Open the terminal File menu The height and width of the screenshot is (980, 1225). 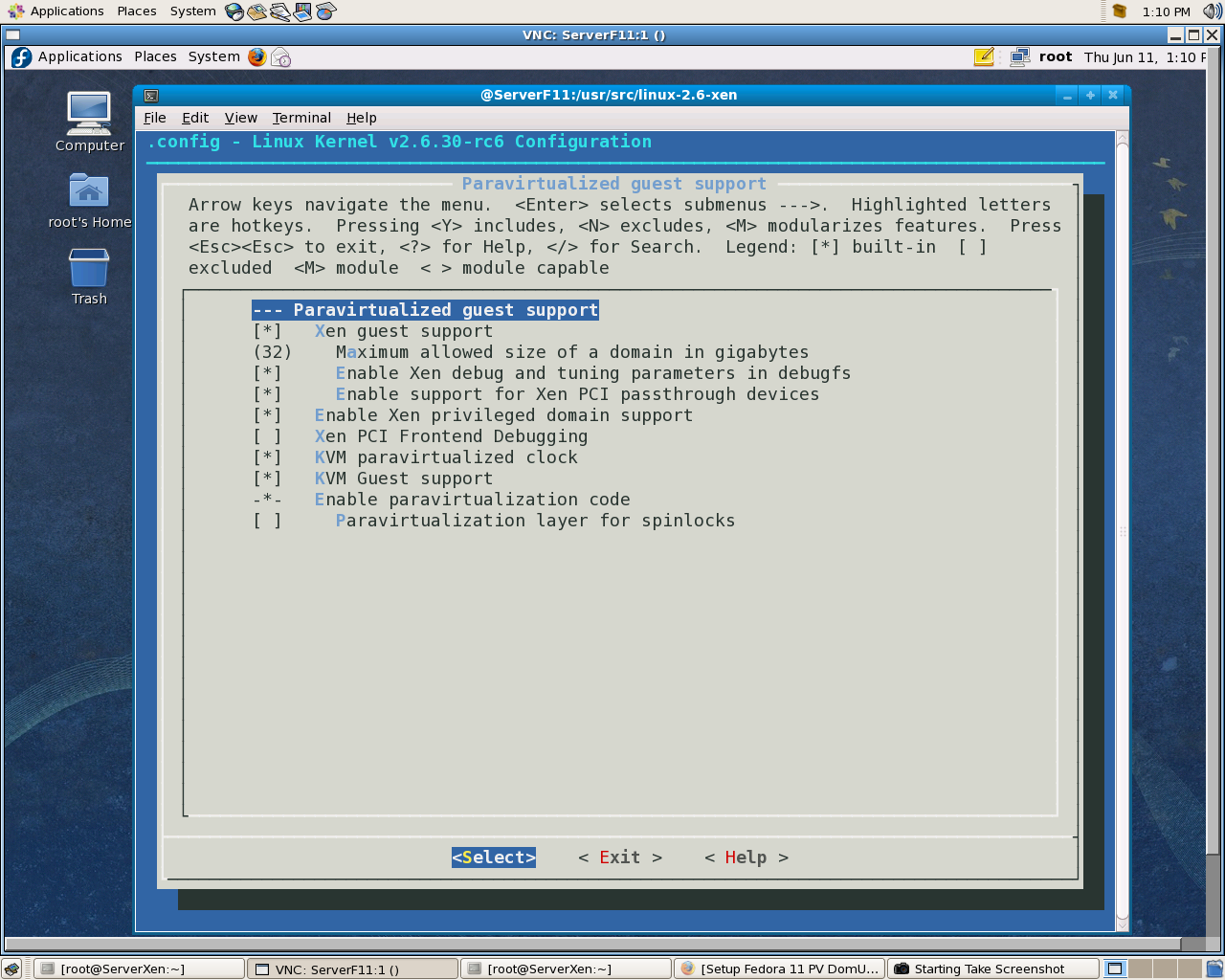pos(155,118)
